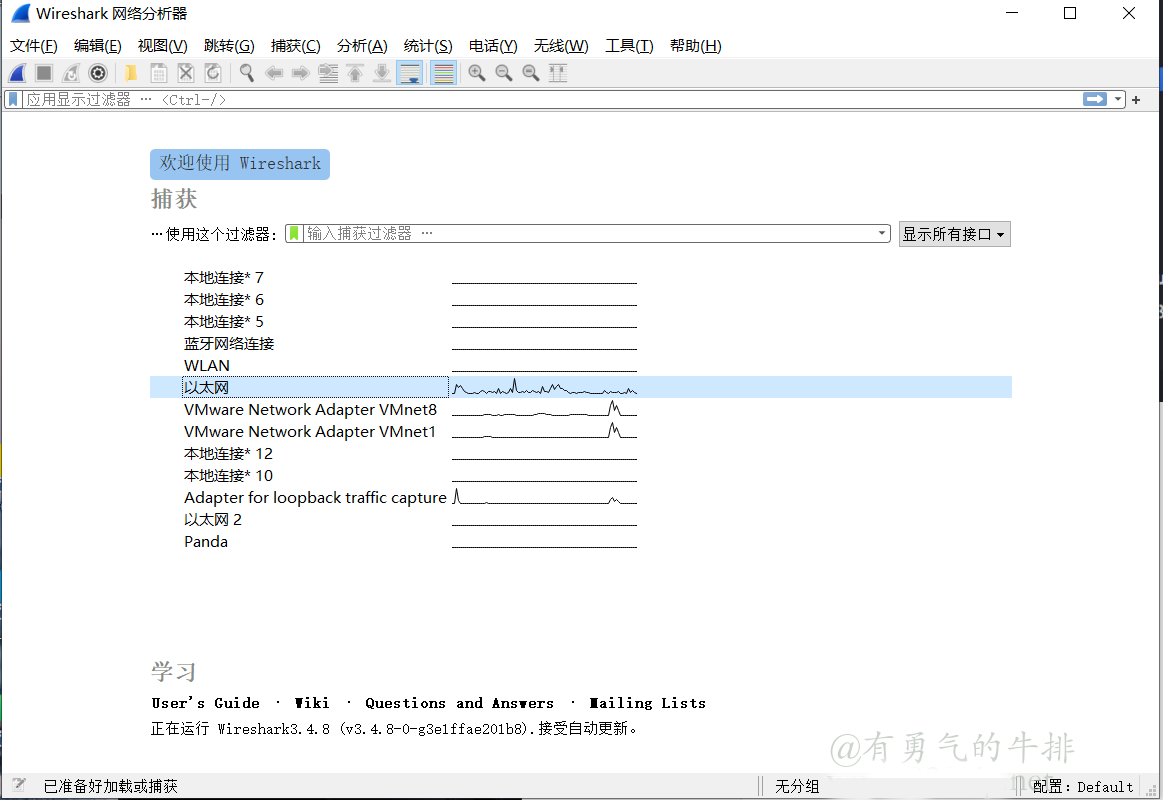
Task: Click the restart current capture icon
Action: point(70,72)
